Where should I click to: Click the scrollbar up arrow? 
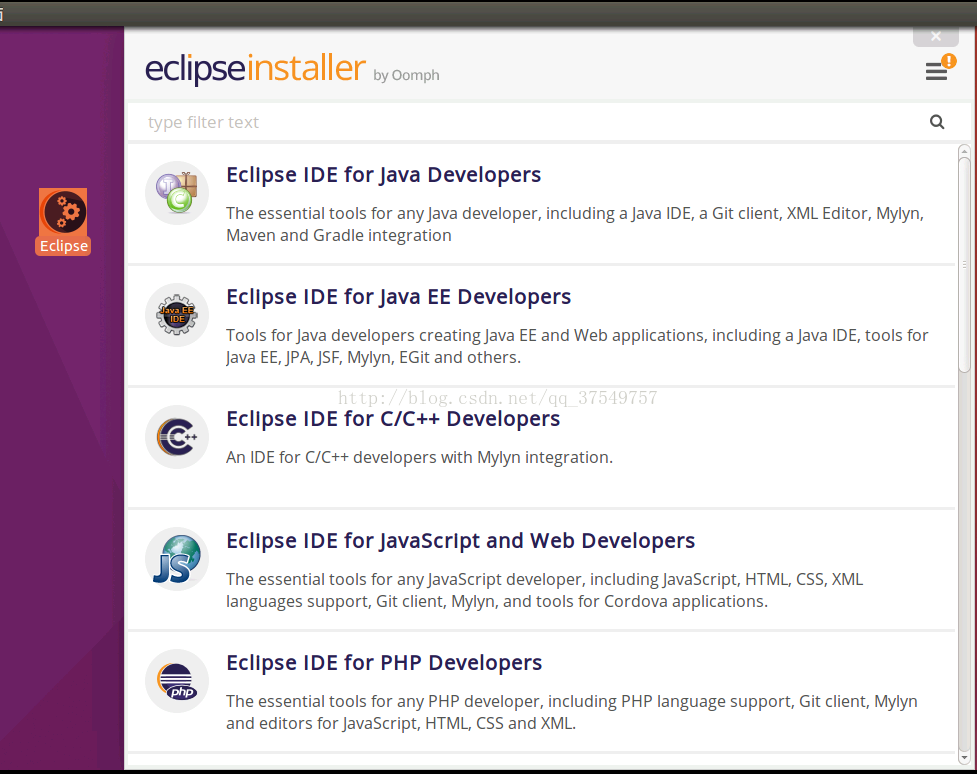coord(964,151)
